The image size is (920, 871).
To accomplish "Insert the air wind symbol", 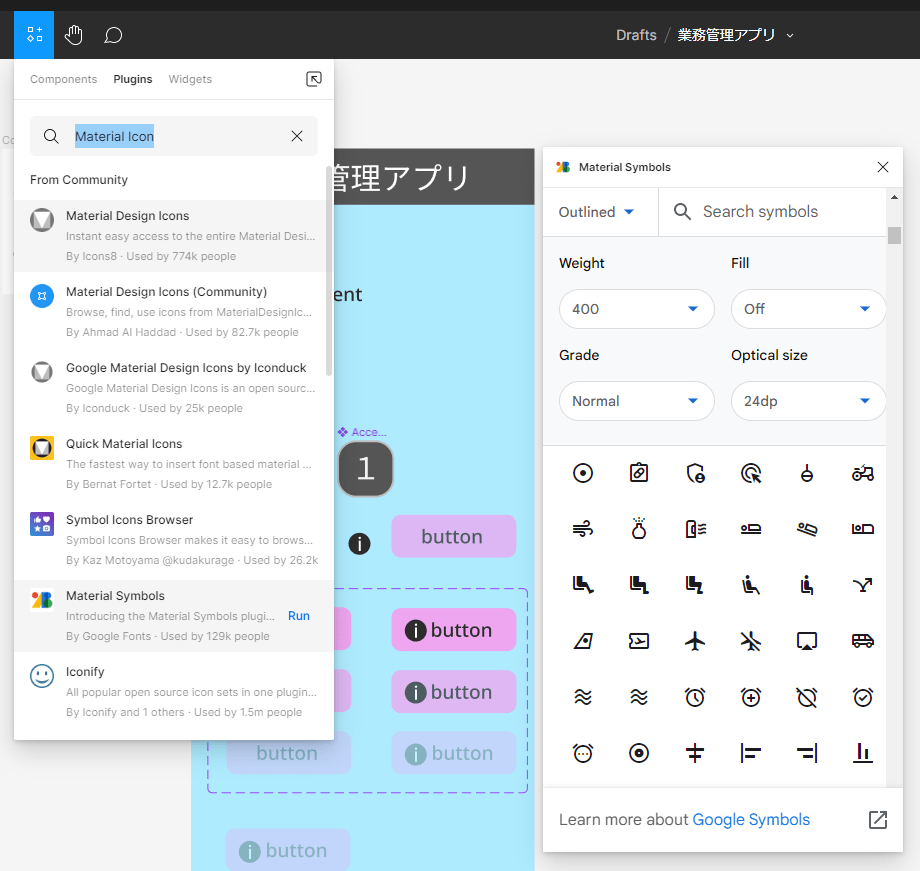I will [583, 529].
